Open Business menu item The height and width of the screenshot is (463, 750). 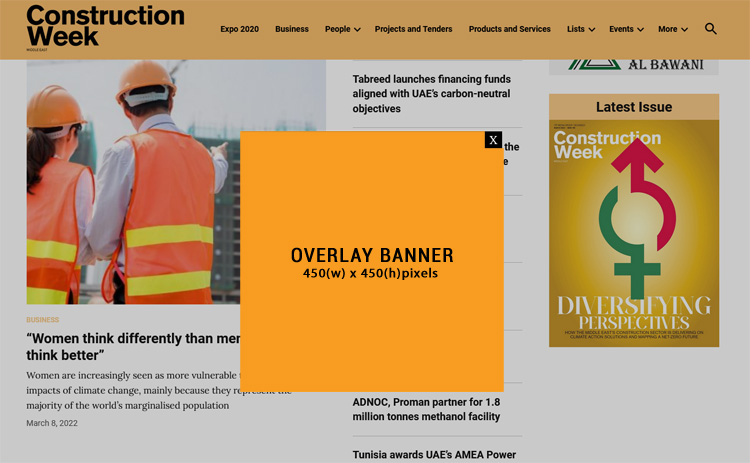(292, 29)
